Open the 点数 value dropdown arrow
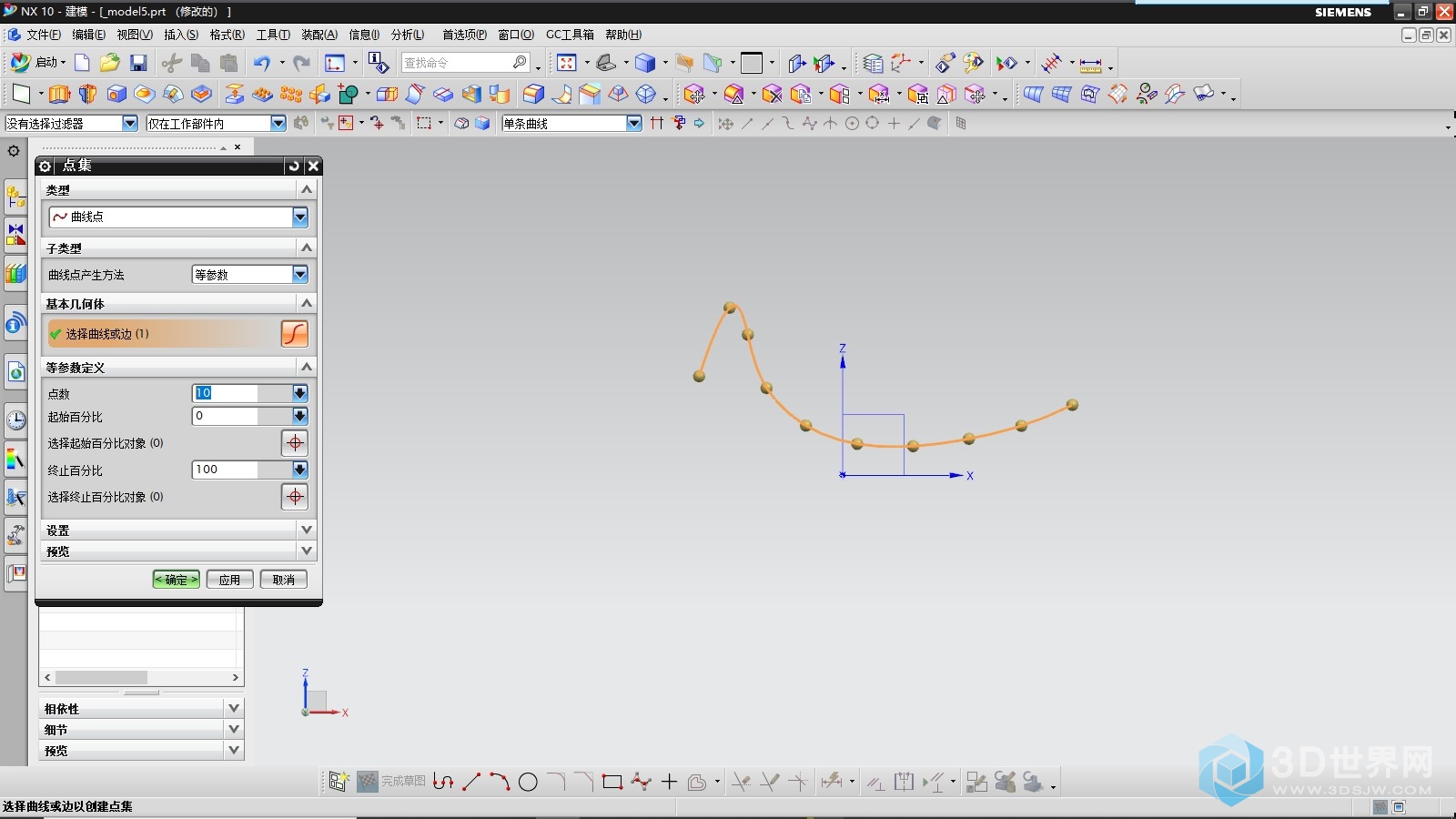Image resolution: width=1456 pixels, height=819 pixels. click(x=300, y=393)
